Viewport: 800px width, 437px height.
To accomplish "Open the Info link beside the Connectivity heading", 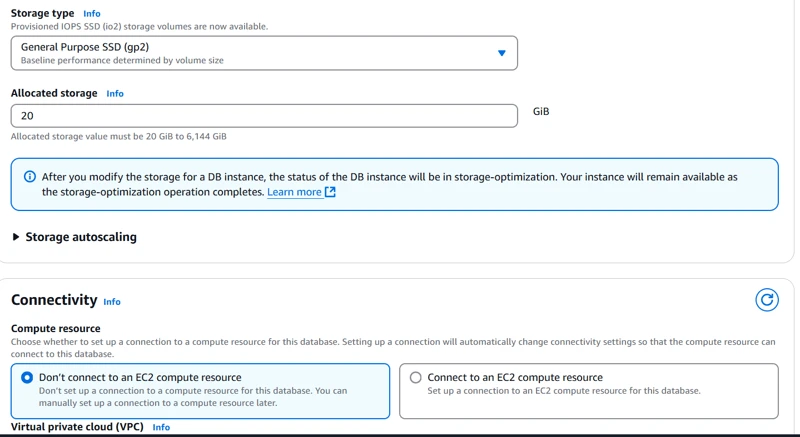I will (x=112, y=301).
